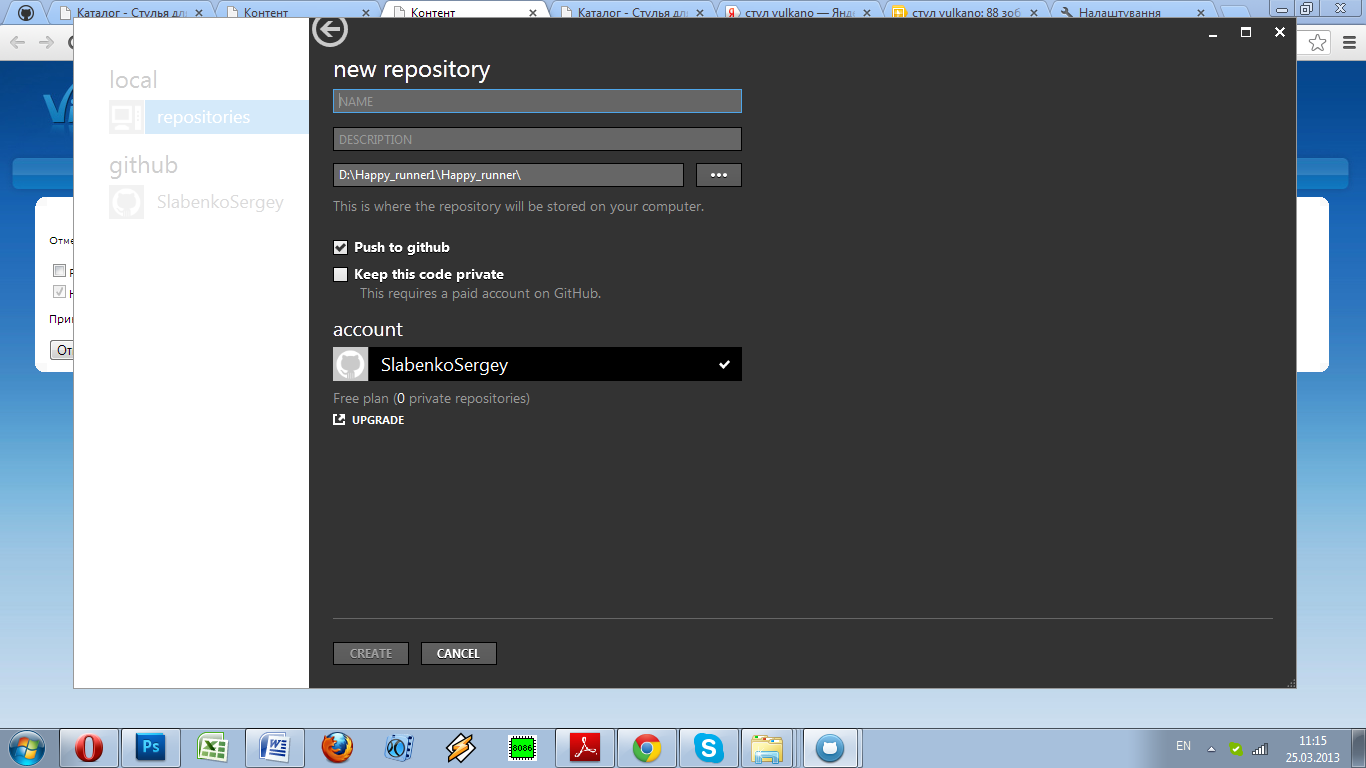Viewport: 1366px width, 768px height.
Task: Open Winamp lightning-bolt icon in the taskbar
Action: 461,748
